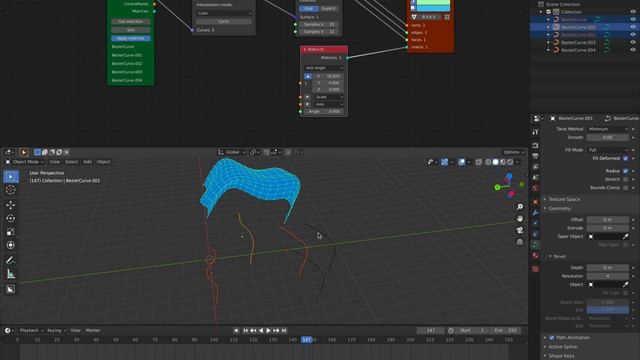Image resolution: width=640 pixels, height=360 pixels.
Task: Click the play animation button in timeline
Action: tap(268, 331)
